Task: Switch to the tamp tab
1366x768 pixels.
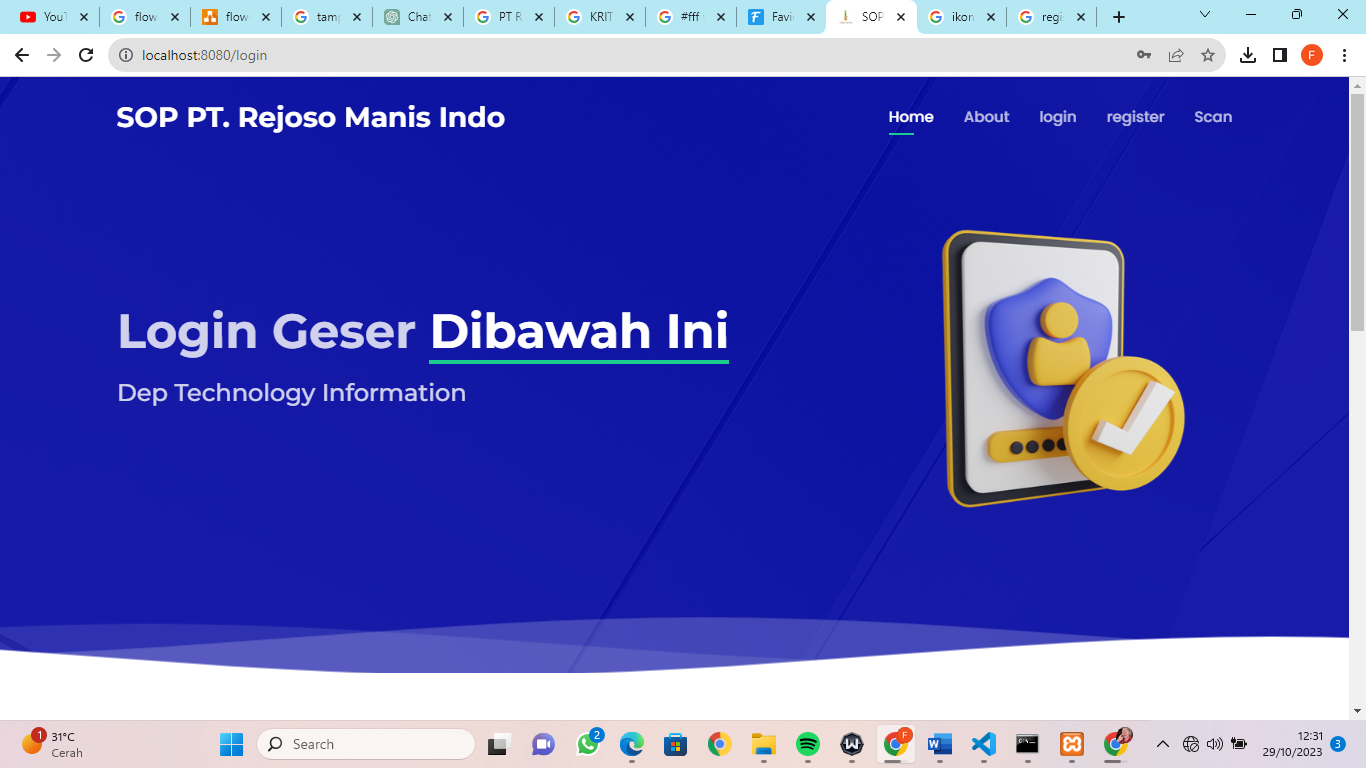Action: pos(326,17)
